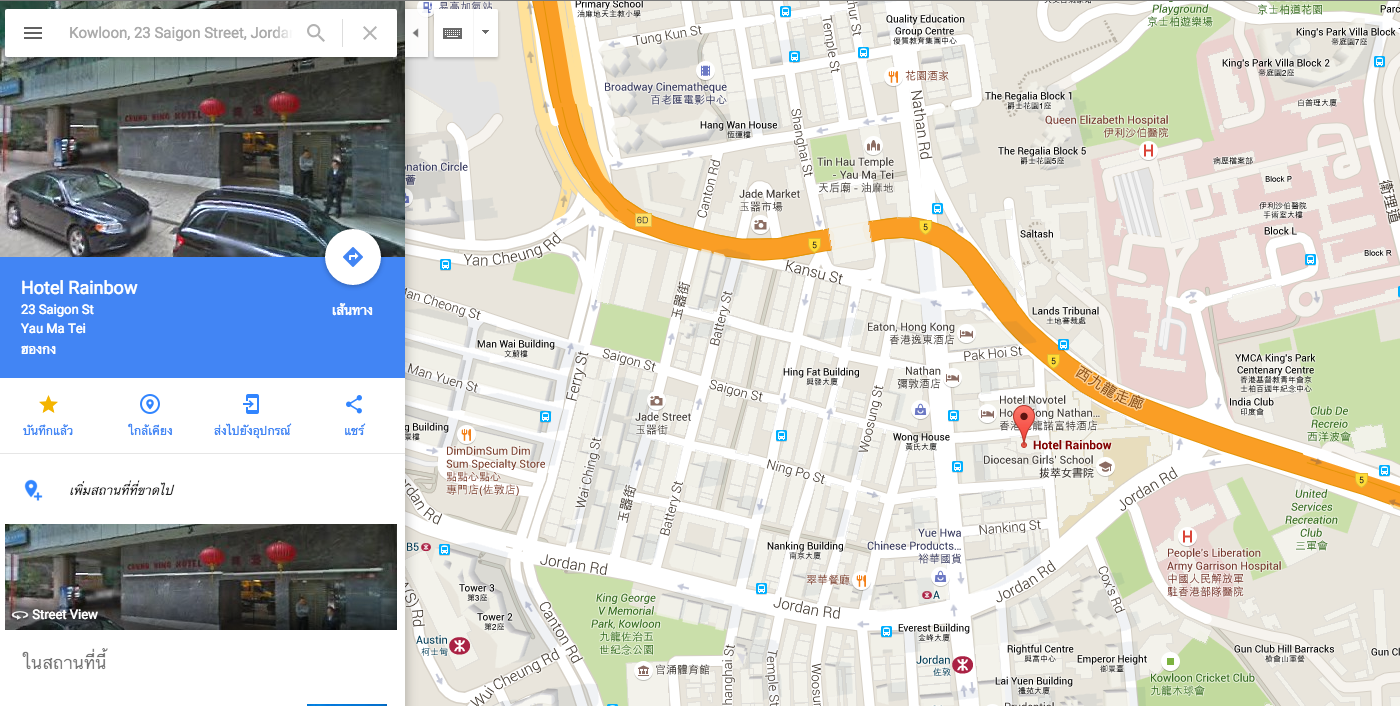Click the search magnifier icon

[316, 33]
